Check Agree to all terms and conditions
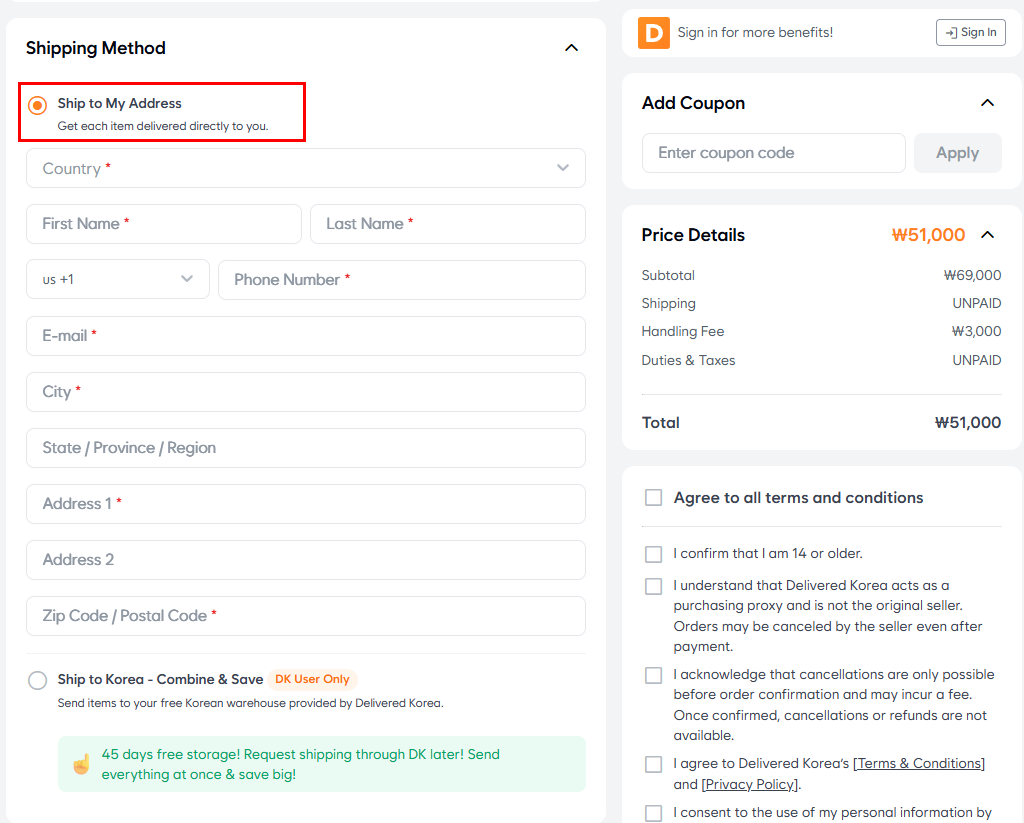Viewport: 1024px width, 823px height. tap(654, 498)
